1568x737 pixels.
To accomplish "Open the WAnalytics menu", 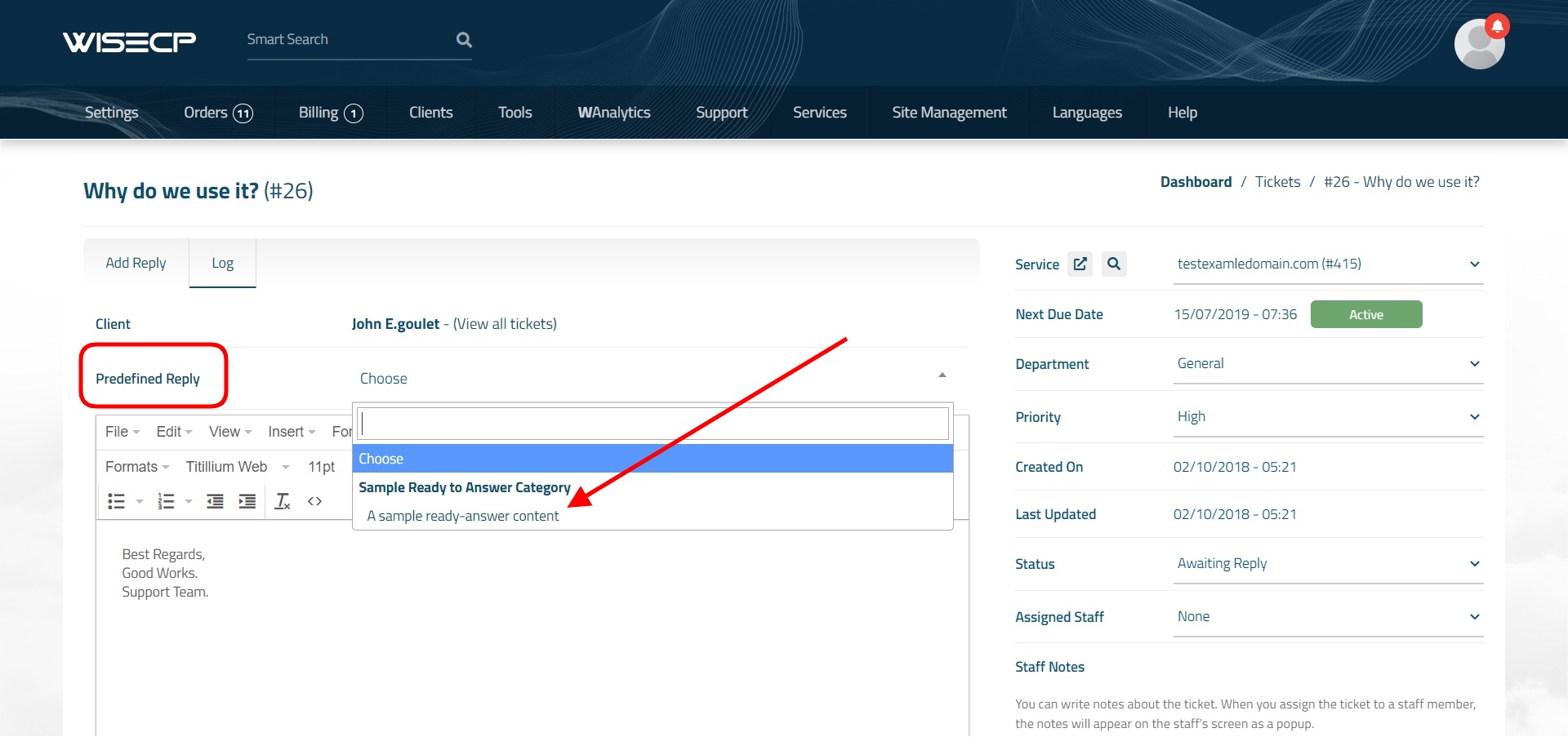I will click(614, 113).
